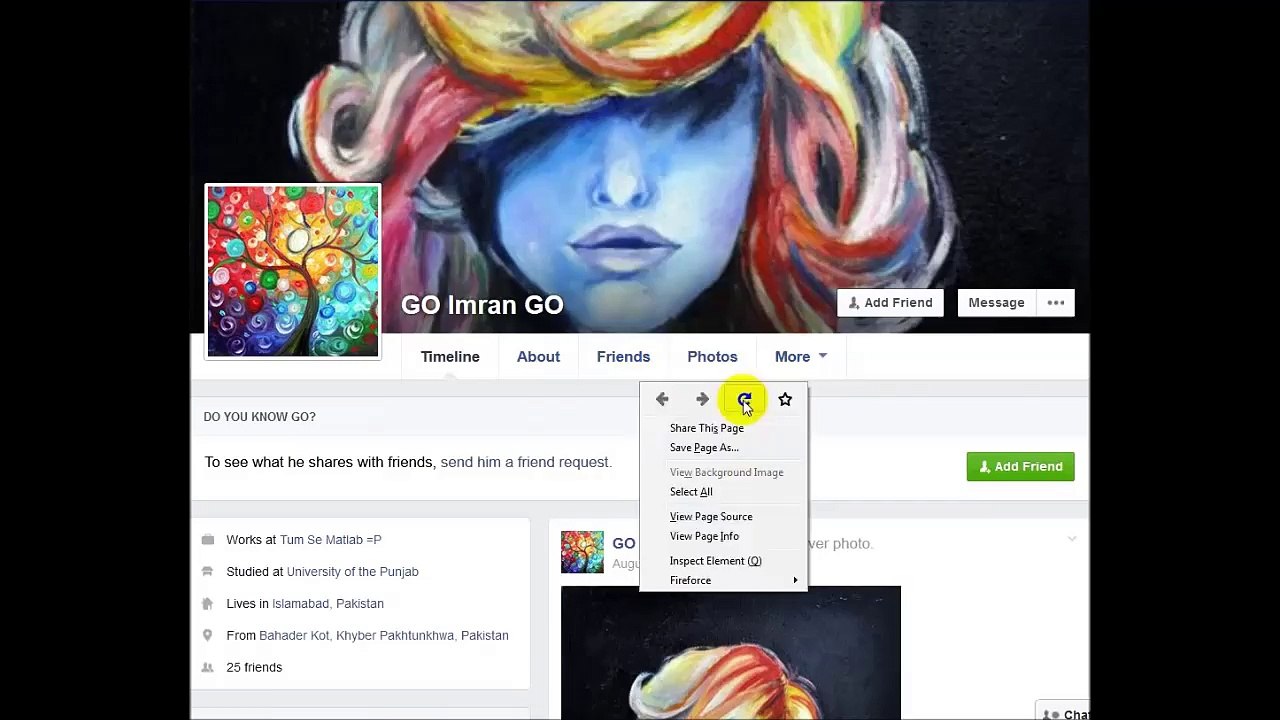Open the Photos tab
Image resolution: width=1280 pixels, height=720 pixels.
pos(712,357)
